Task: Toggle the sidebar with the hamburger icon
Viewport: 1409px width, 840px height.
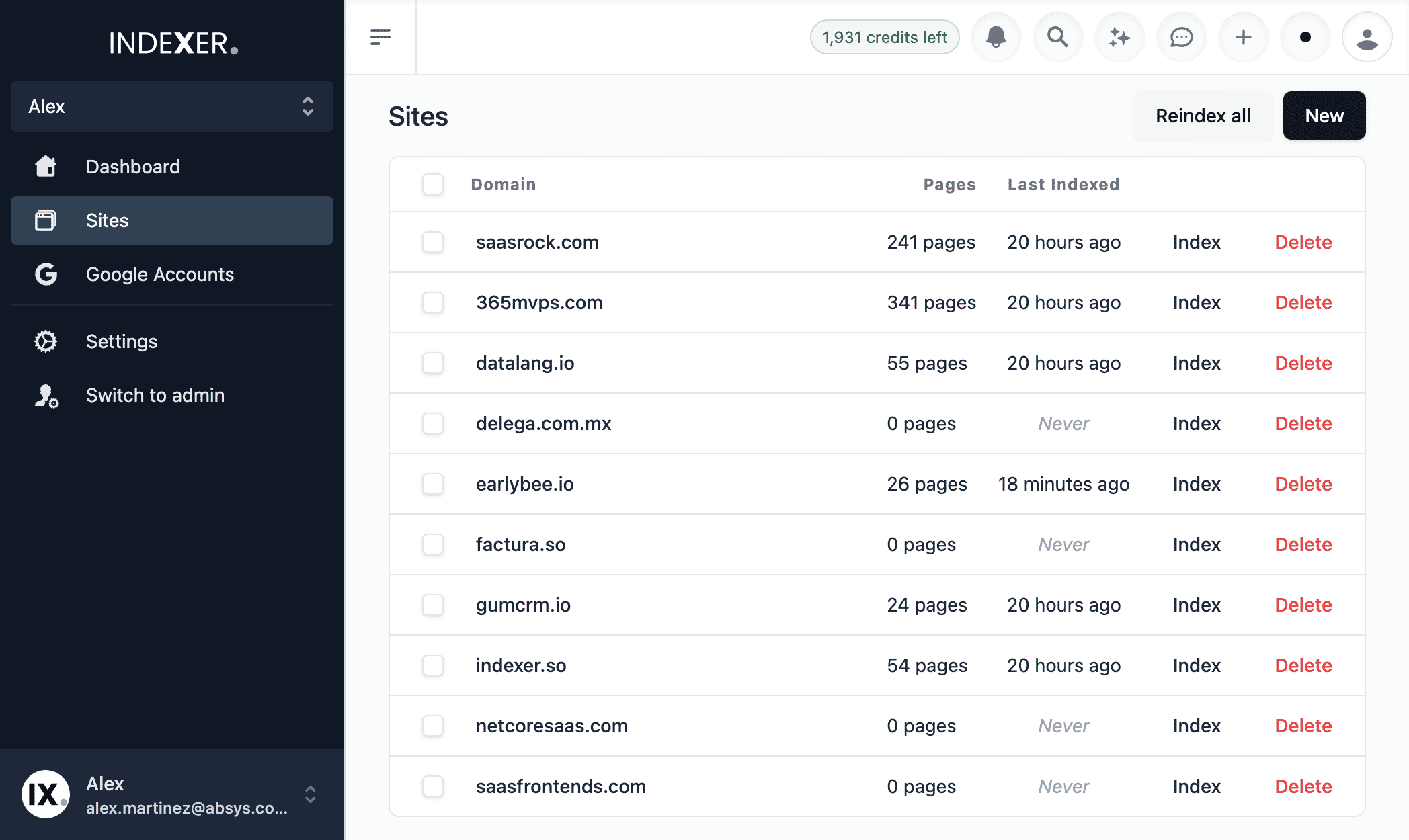Action: 380,37
